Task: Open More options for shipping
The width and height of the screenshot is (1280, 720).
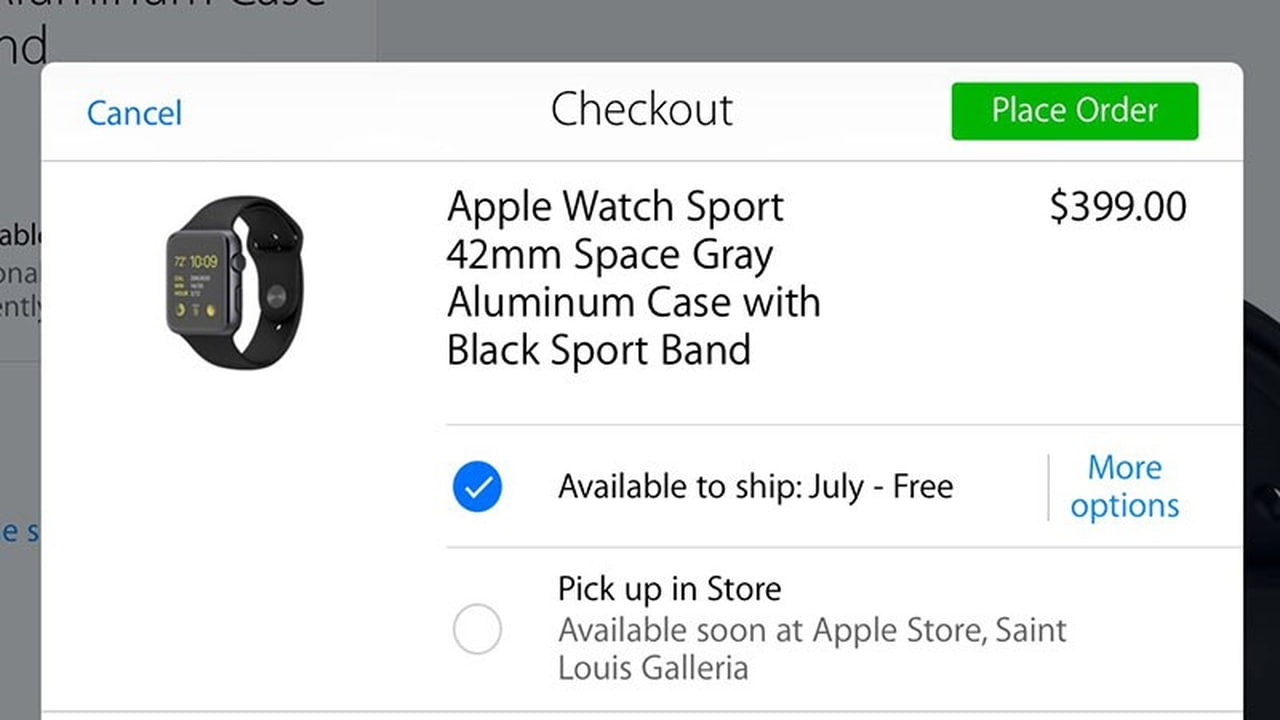Action: click(1124, 487)
